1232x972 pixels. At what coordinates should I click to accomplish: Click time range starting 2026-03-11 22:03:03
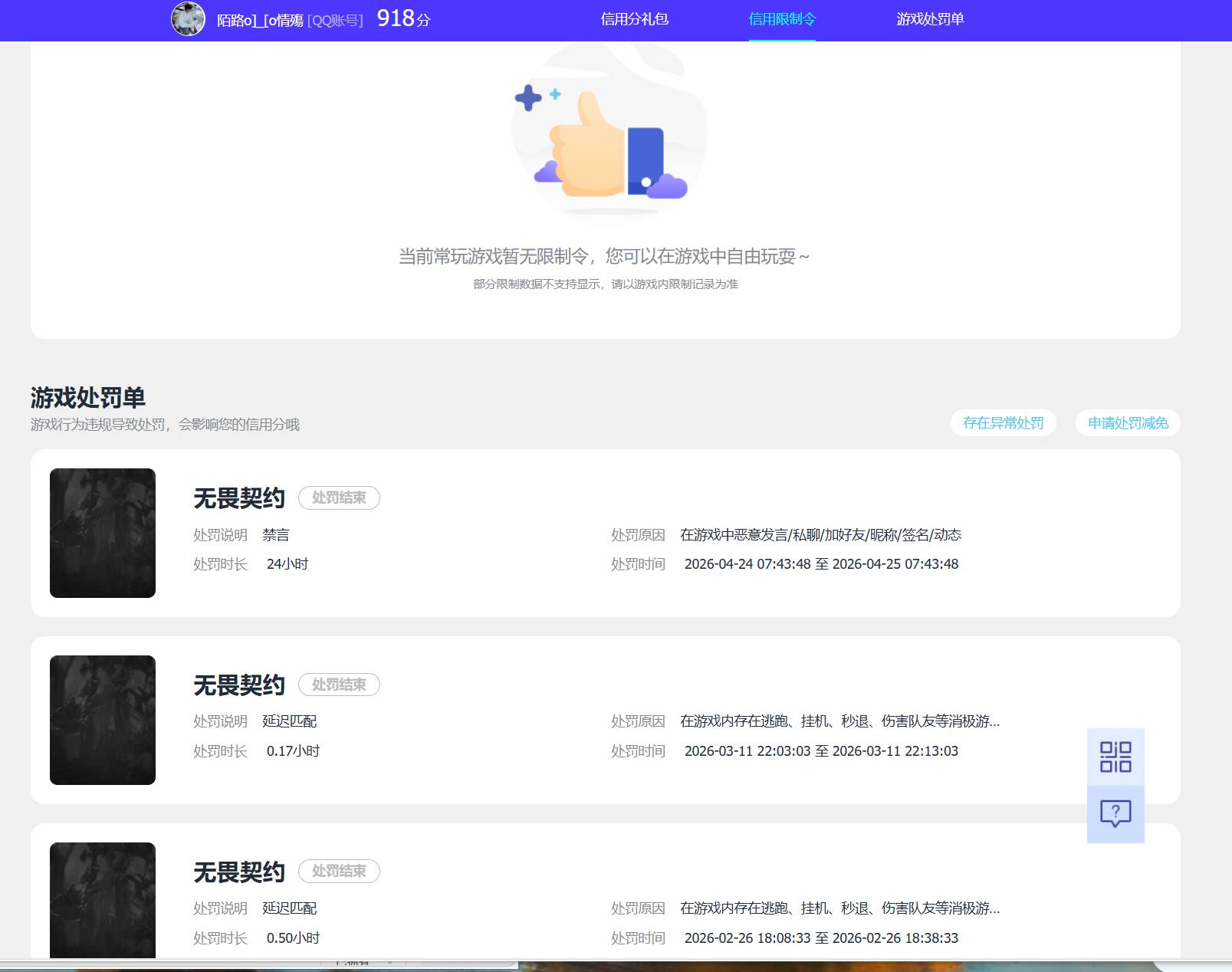point(821,751)
